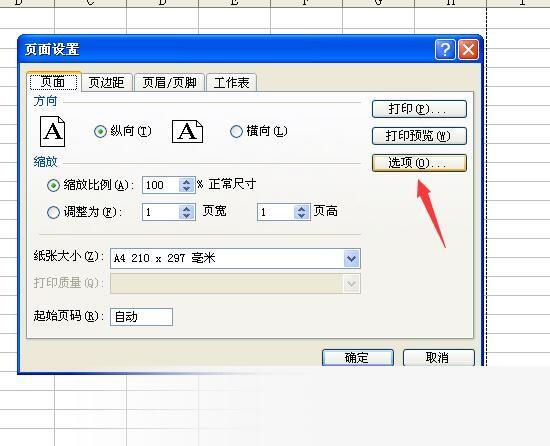The height and width of the screenshot is (446, 550).
Task: Open the help question mark button
Action: (445, 50)
